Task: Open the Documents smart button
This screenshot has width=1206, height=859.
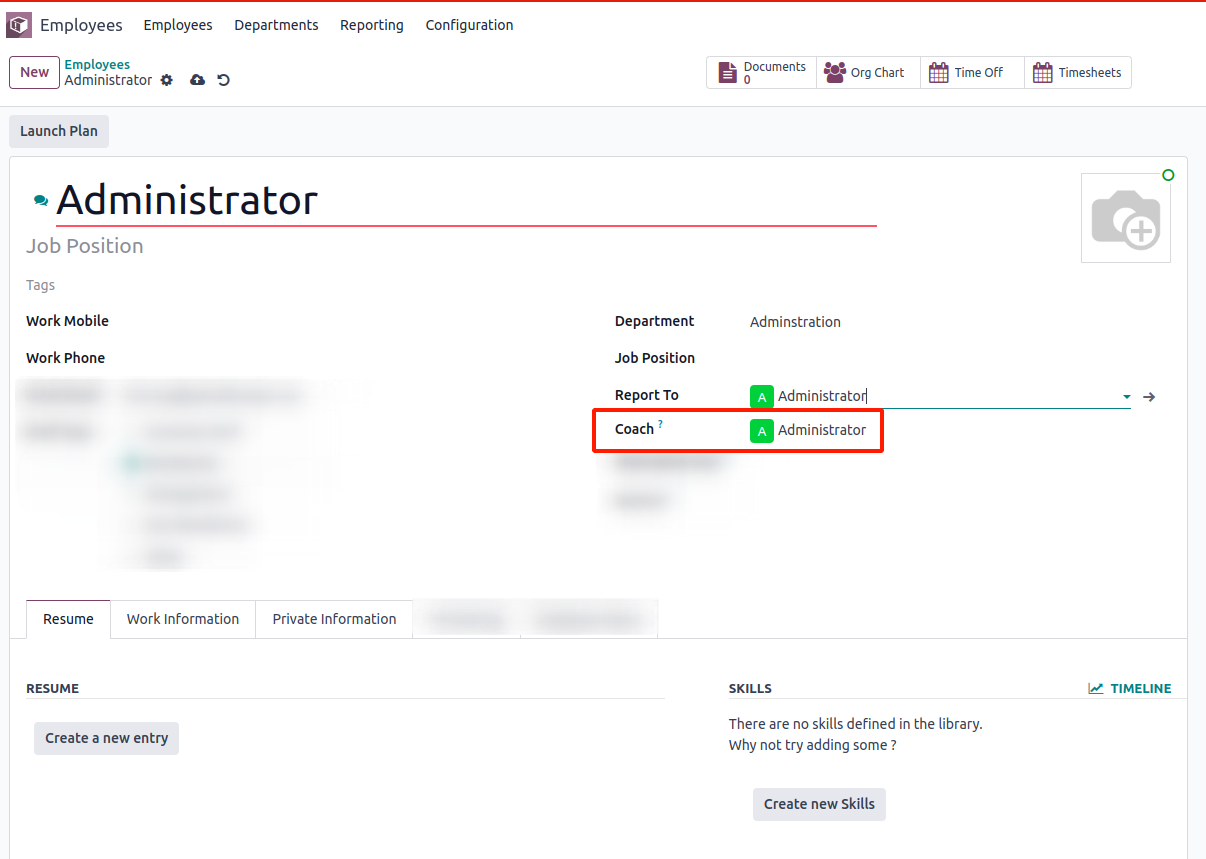Action: tap(763, 73)
